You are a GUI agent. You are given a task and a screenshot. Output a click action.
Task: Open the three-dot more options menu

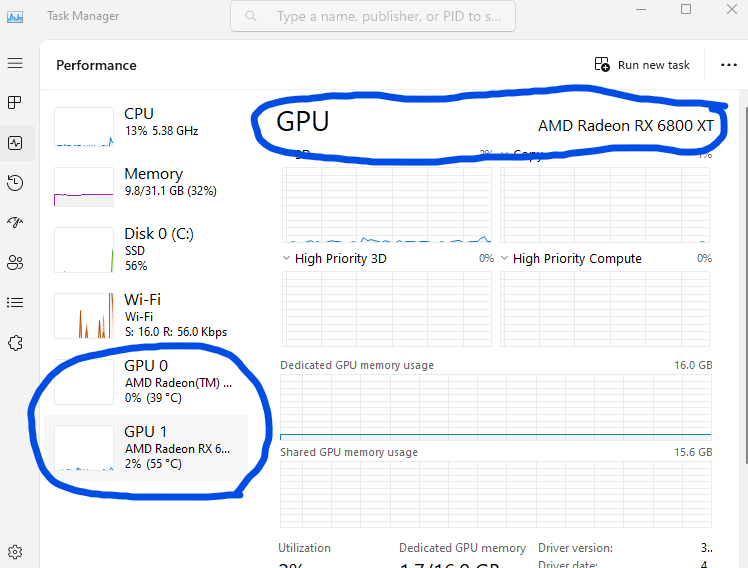click(x=728, y=65)
